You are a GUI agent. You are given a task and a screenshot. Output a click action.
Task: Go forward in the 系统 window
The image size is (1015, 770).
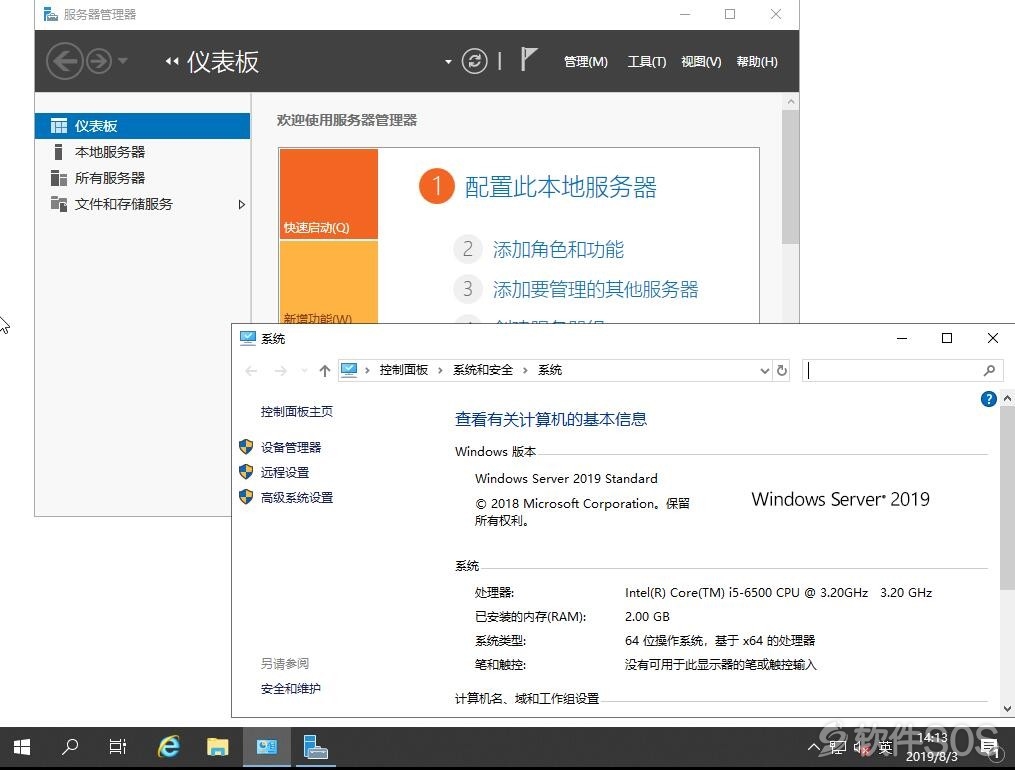(280, 370)
